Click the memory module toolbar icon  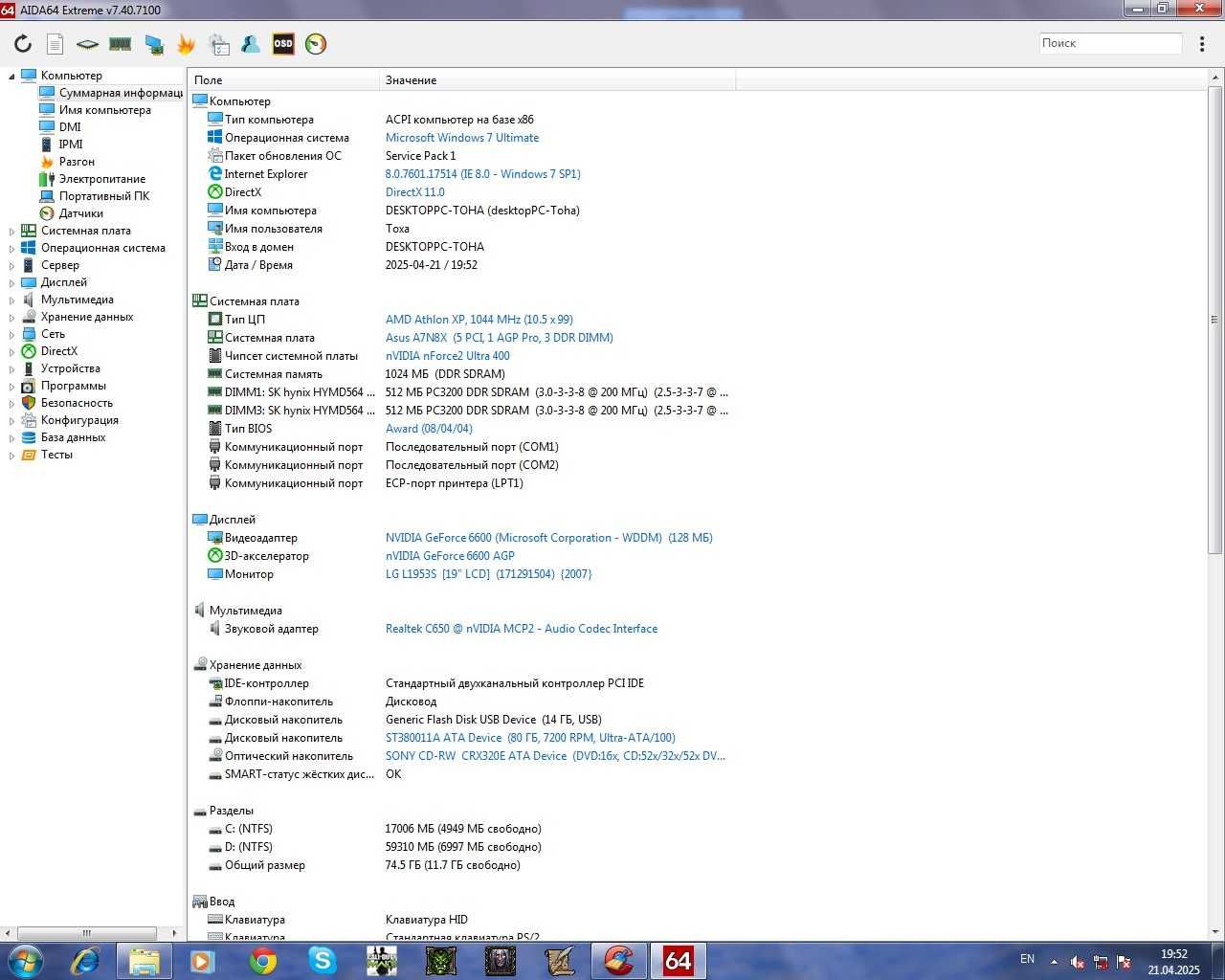click(120, 44)
